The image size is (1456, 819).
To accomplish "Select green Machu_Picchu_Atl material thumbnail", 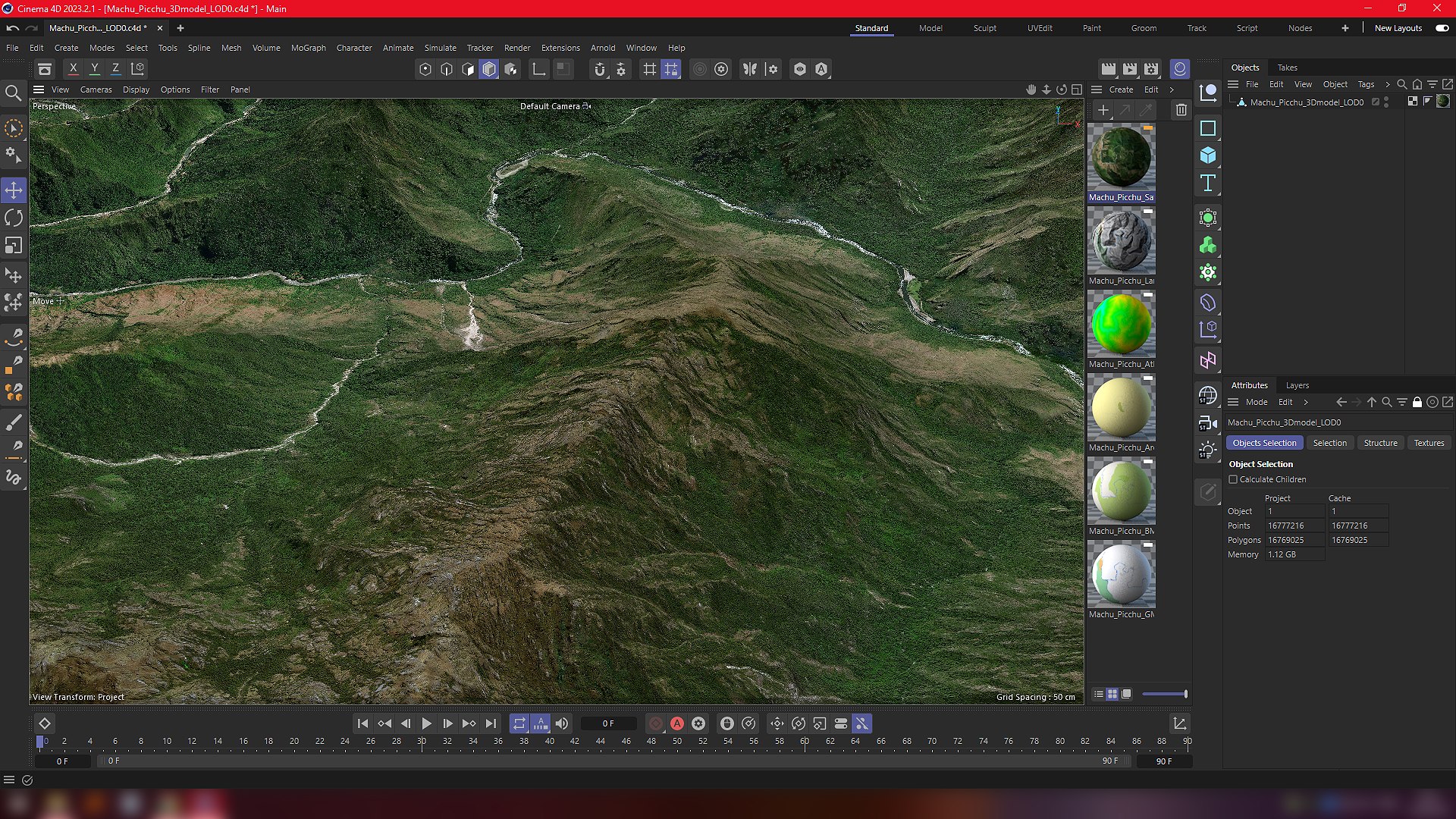I will tap(1121, 325).
